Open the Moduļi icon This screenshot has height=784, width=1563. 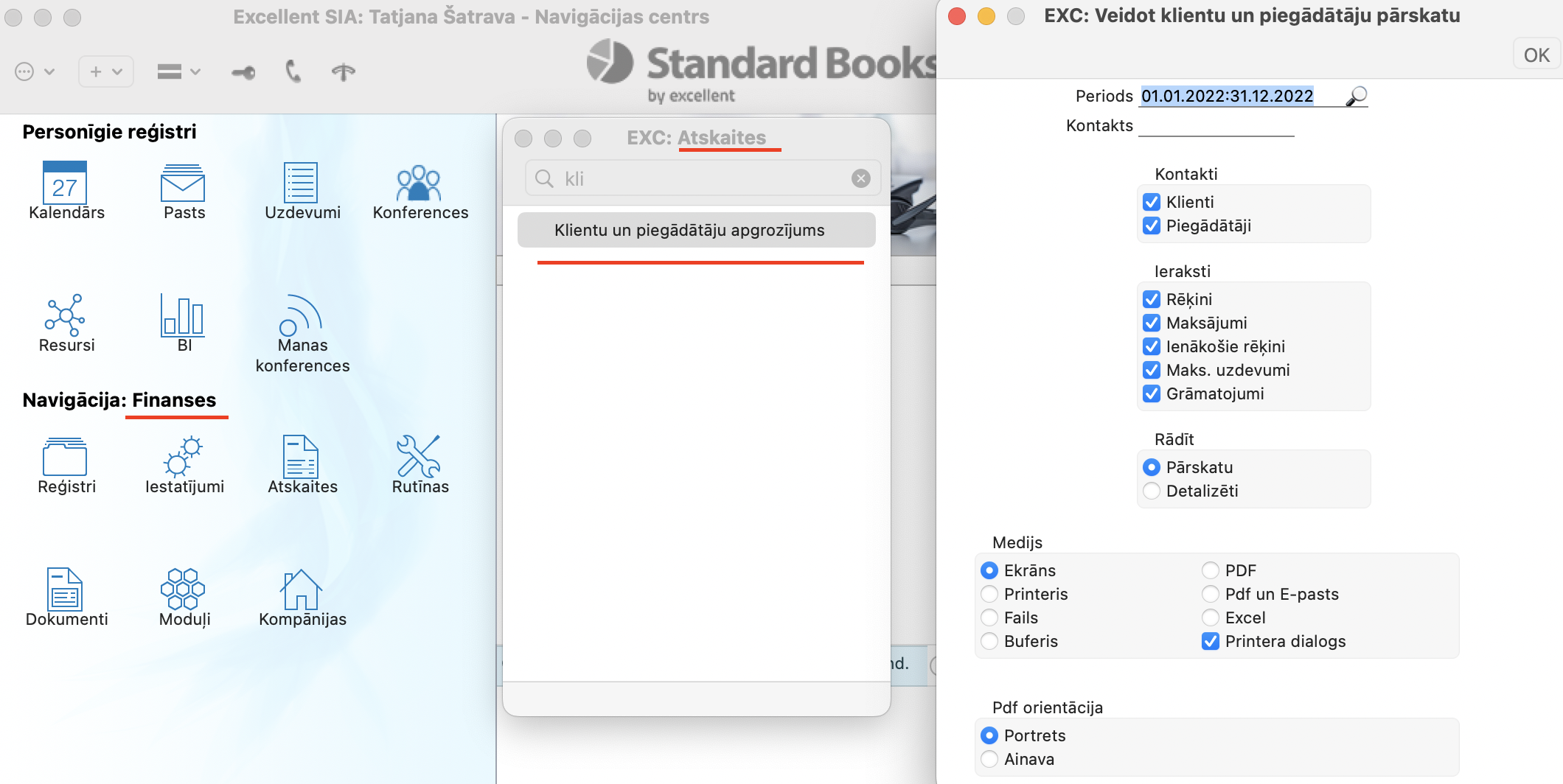pos(183,589)
